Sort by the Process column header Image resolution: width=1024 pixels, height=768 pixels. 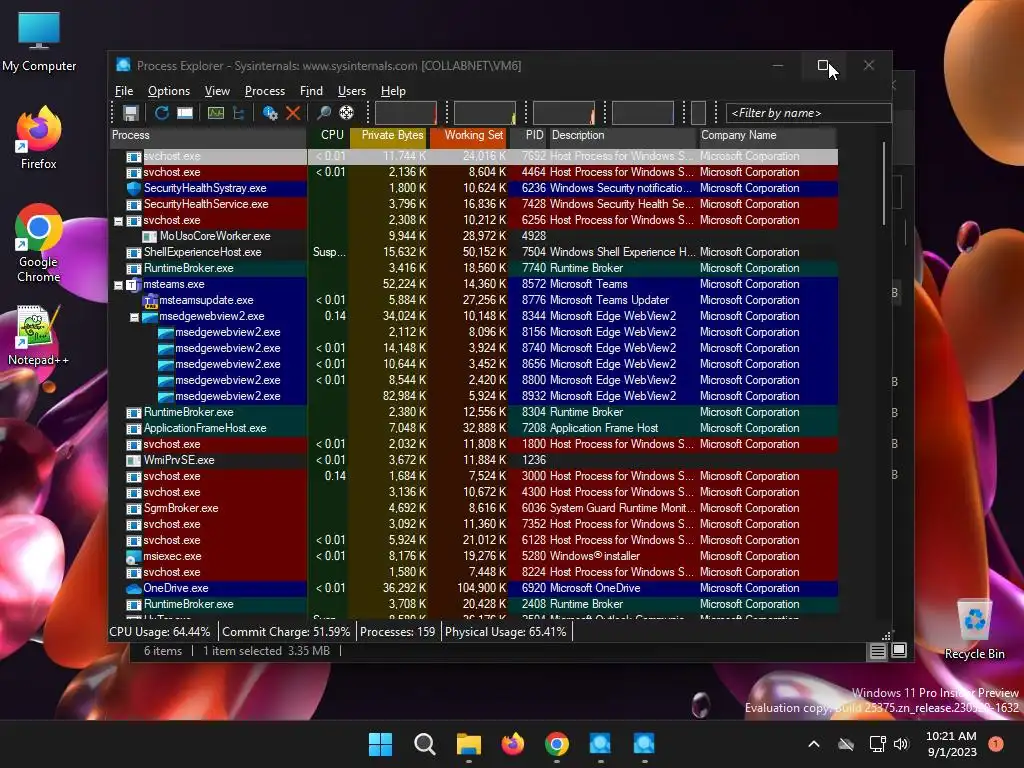pyautogui.click(x=208, y=135)
